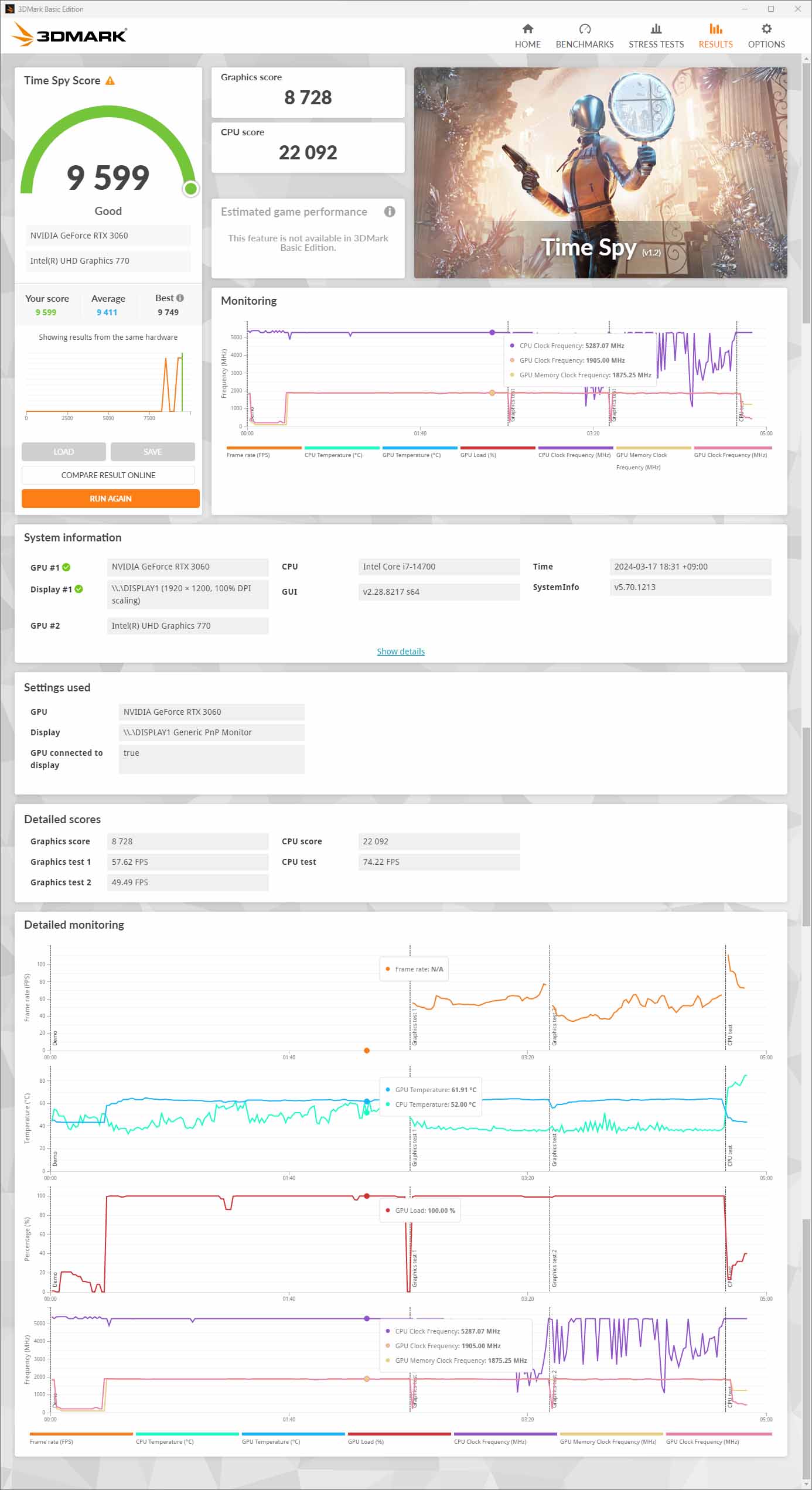
Task: Open the BENCHMARKS tab
Action: point(584,36)
